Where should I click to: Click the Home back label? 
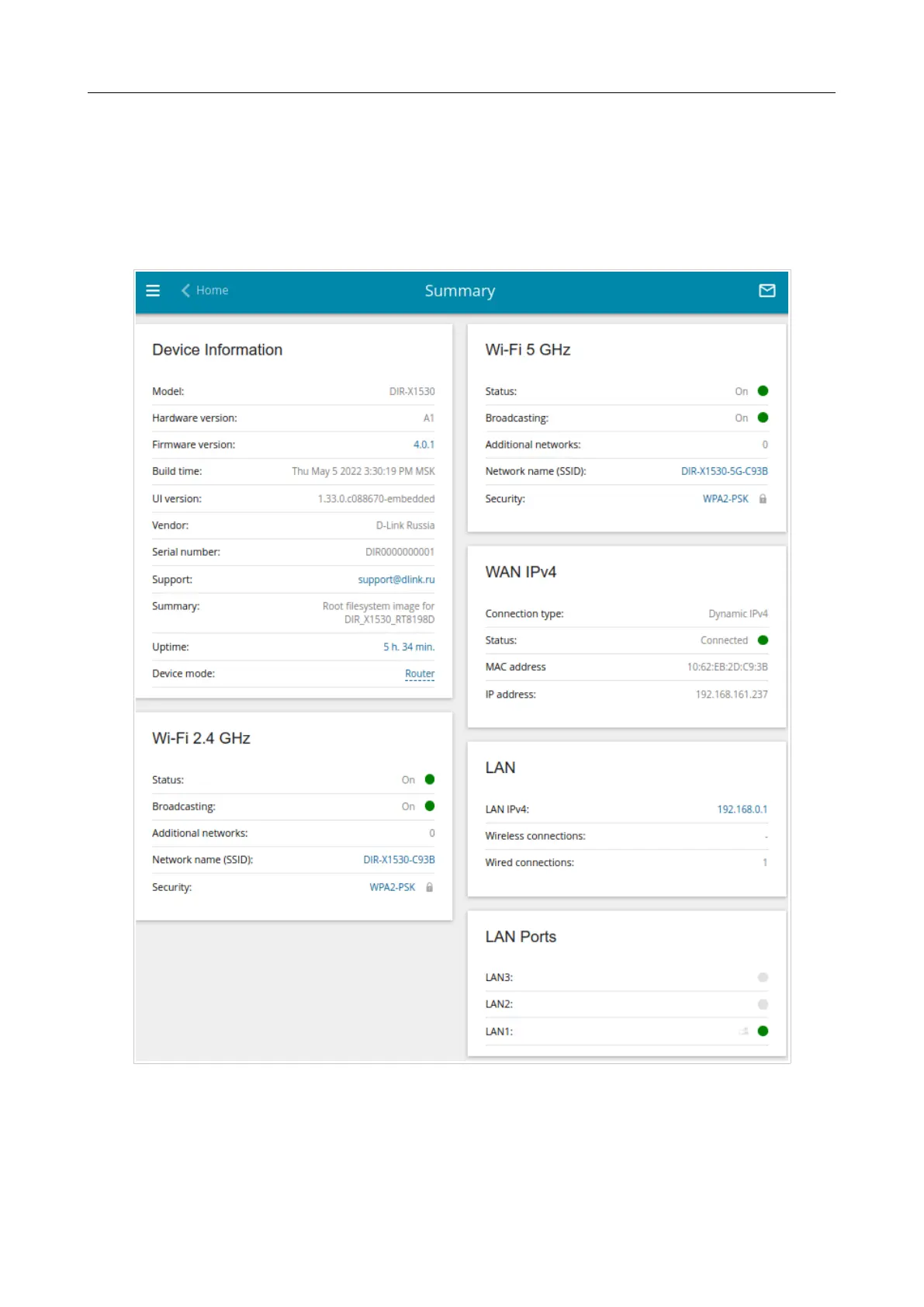coord(212,290)
